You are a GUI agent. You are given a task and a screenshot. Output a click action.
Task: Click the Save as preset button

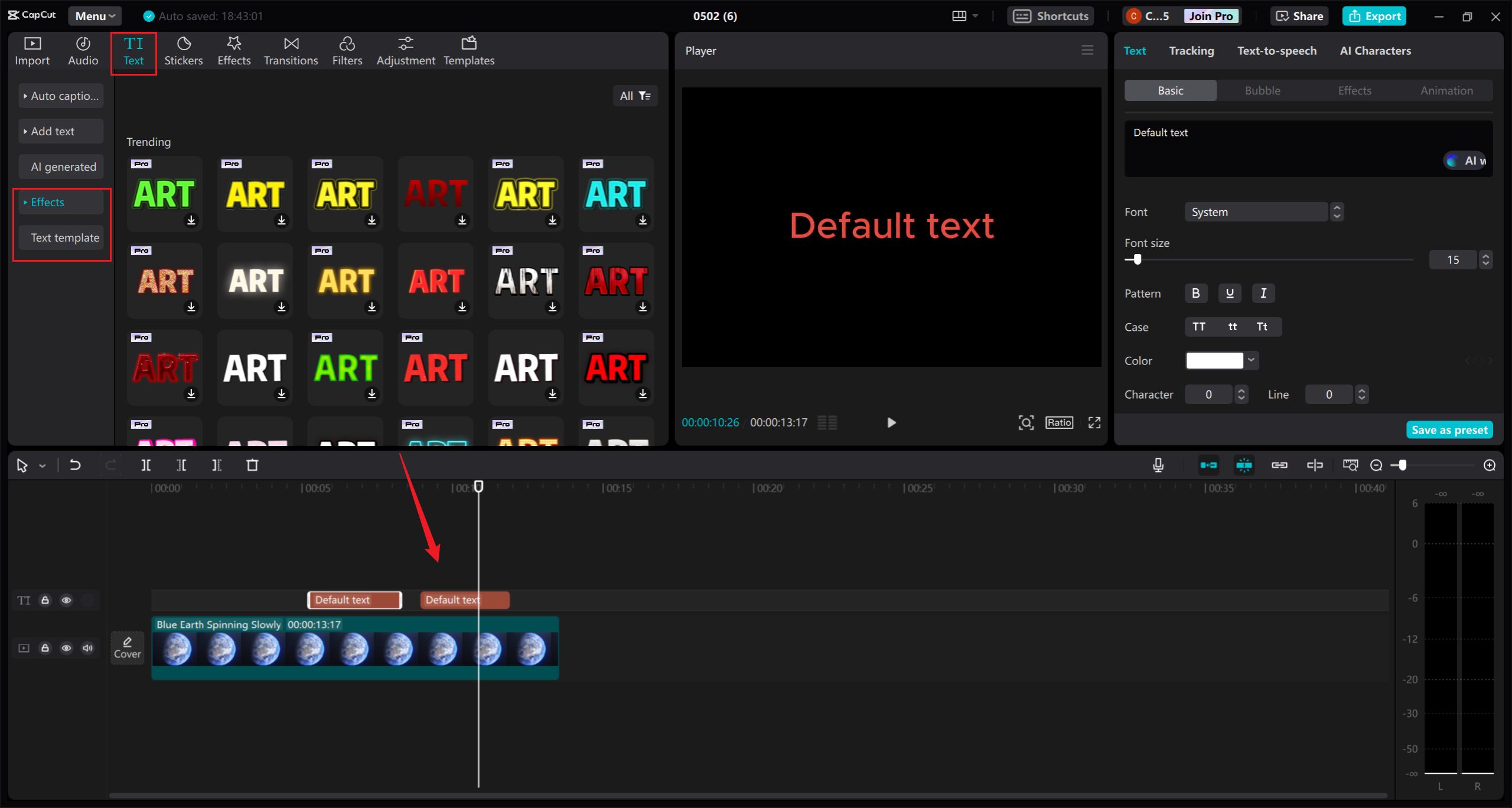coord(1449,429)
